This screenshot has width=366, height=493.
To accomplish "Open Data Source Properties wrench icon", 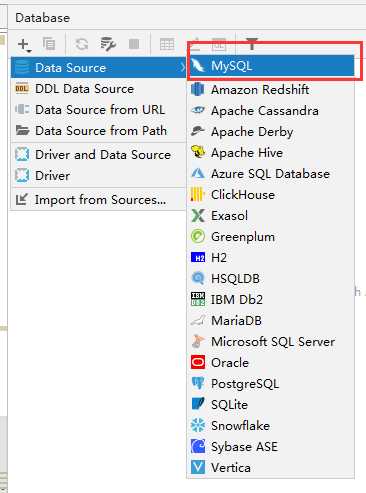I will coord(108,44).
